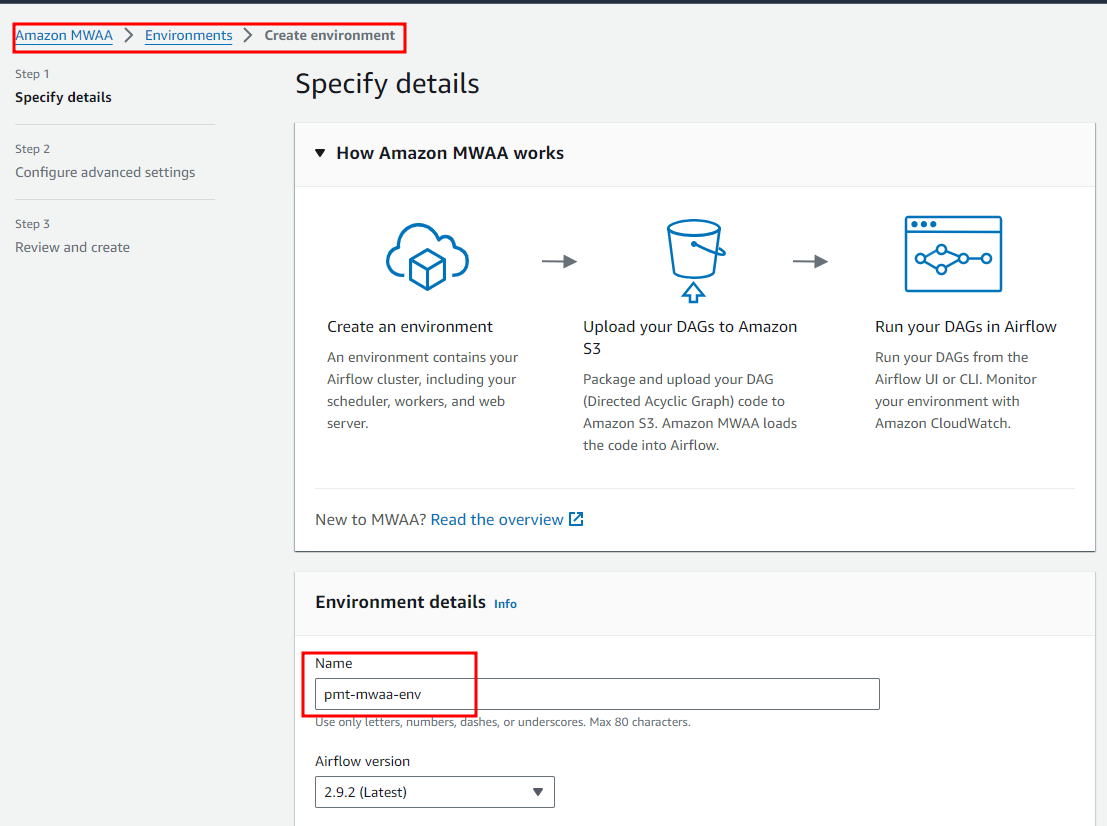Click the Run your DAGs in Airflow heading

click(966, 327)
